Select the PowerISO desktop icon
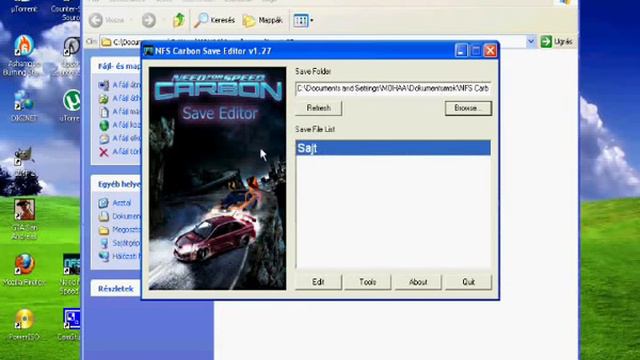This screenshot has width=640, height=360. coord(24,325)
